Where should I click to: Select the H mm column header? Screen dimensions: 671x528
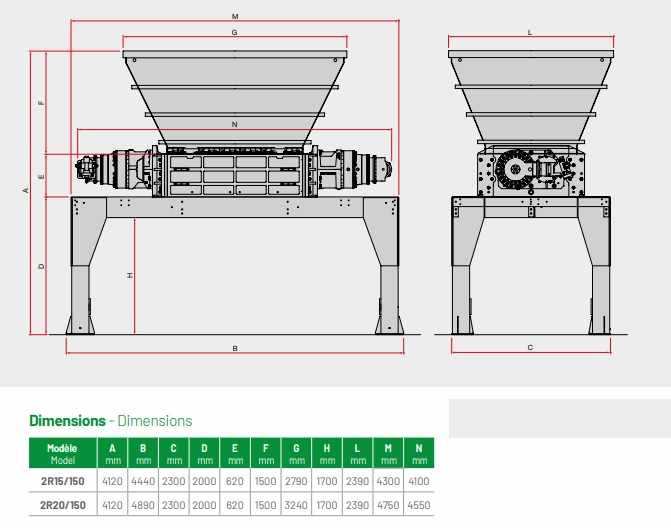[327, 455]
